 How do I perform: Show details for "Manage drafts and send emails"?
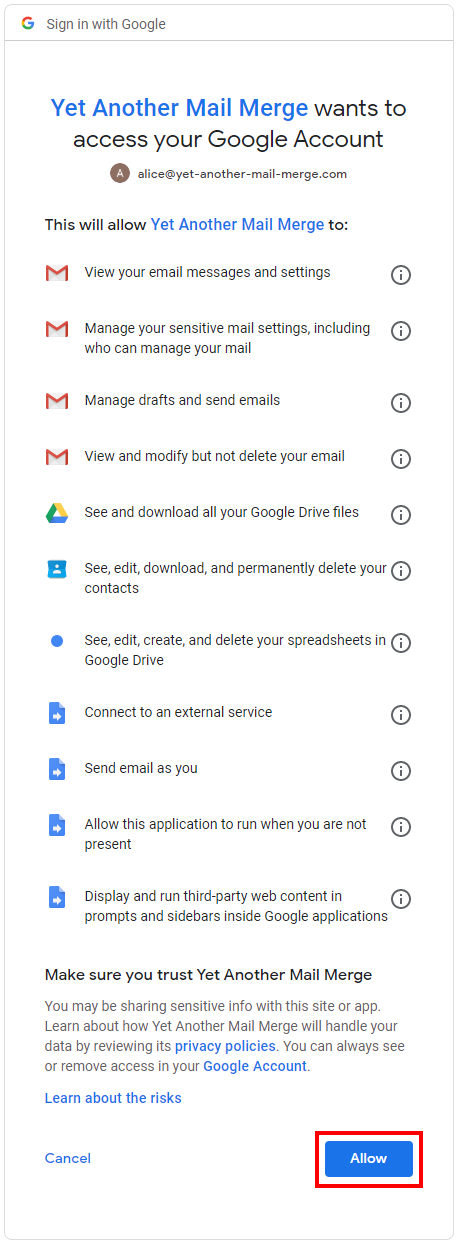point(401,403)
